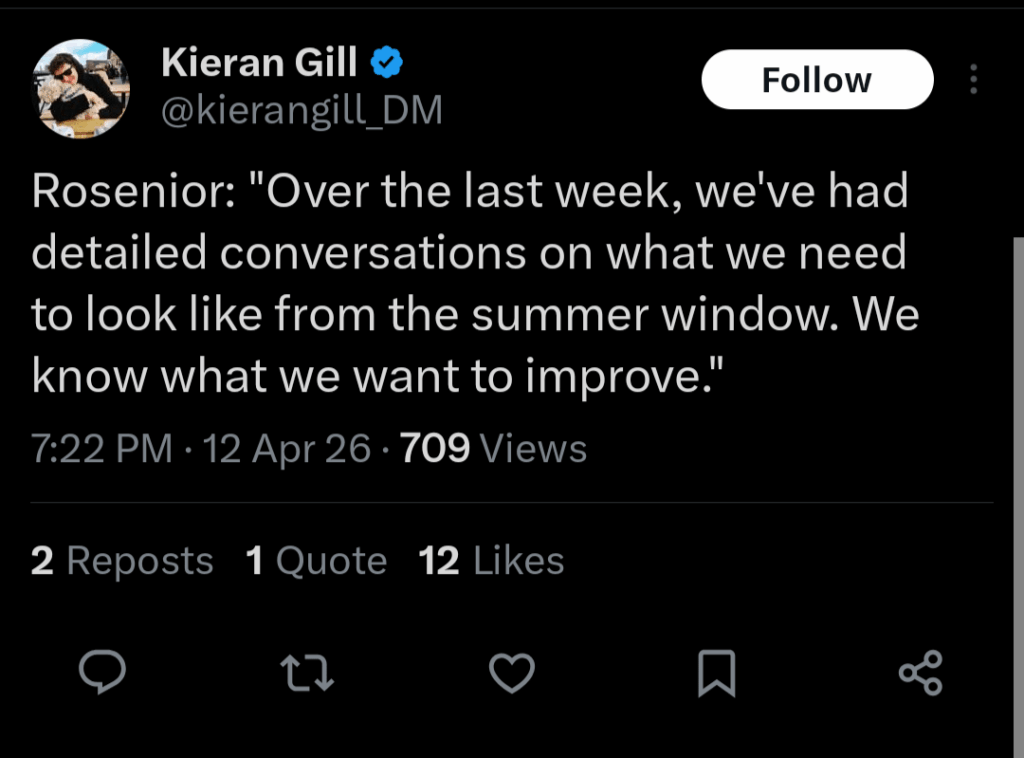Open the 1 Quote tweet list
The image size is (1024, 758).
click(316, 561)
